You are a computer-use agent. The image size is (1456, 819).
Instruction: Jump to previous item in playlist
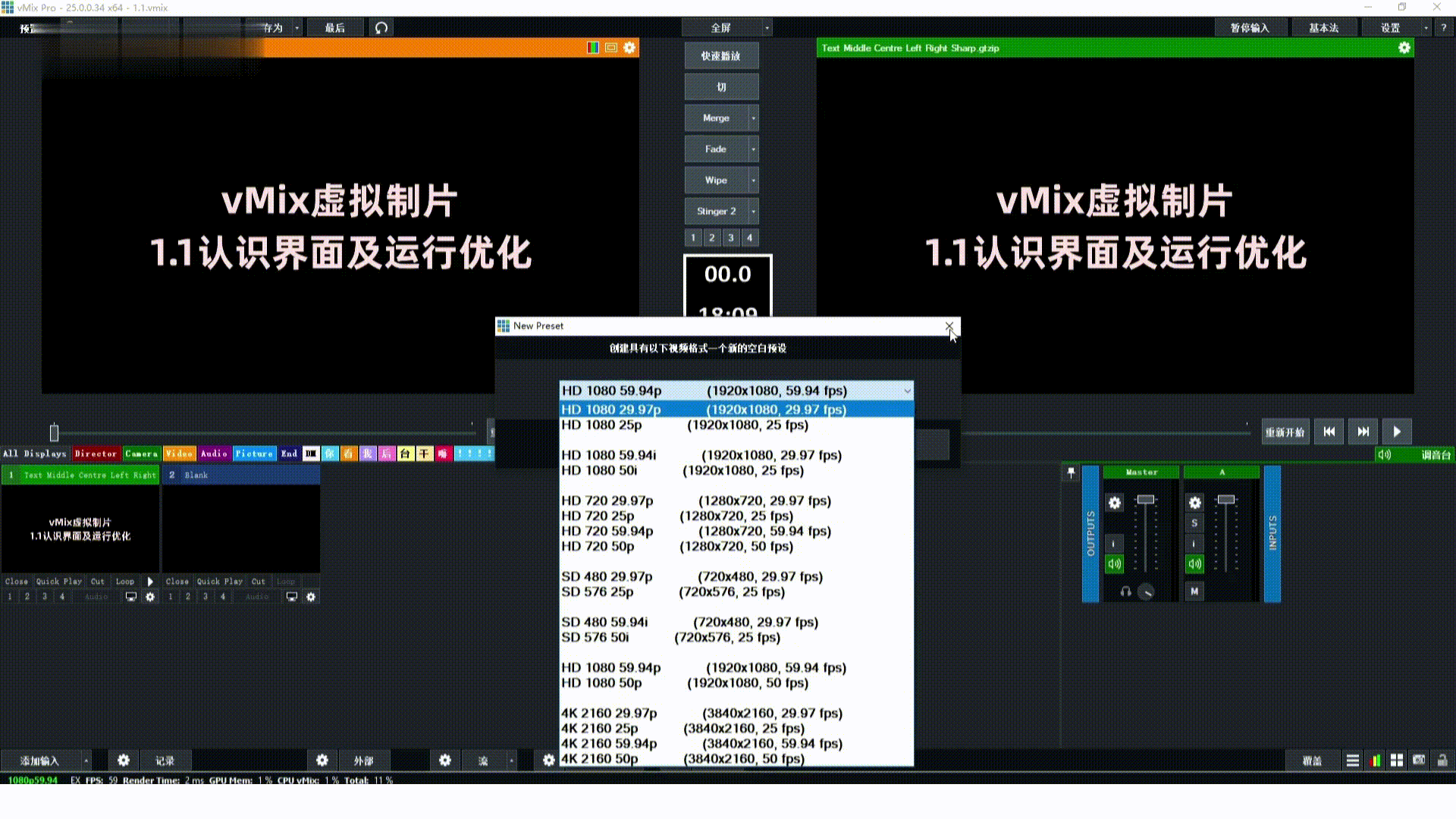pyautogui.click(x=1329, y=431)
